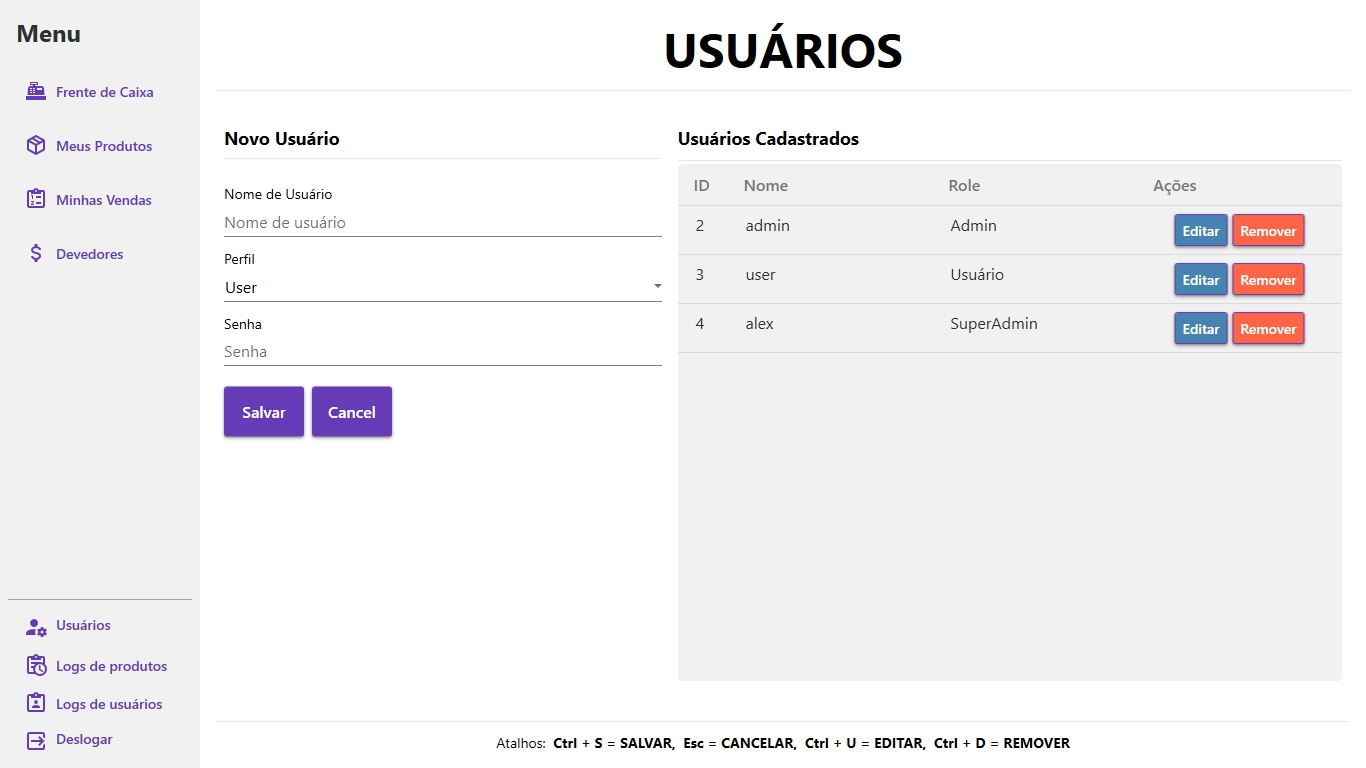Click the clipboard icon beside Minhas Vendas
Viewport: 1366px width, 768px height.
click(x=36, y=200)
